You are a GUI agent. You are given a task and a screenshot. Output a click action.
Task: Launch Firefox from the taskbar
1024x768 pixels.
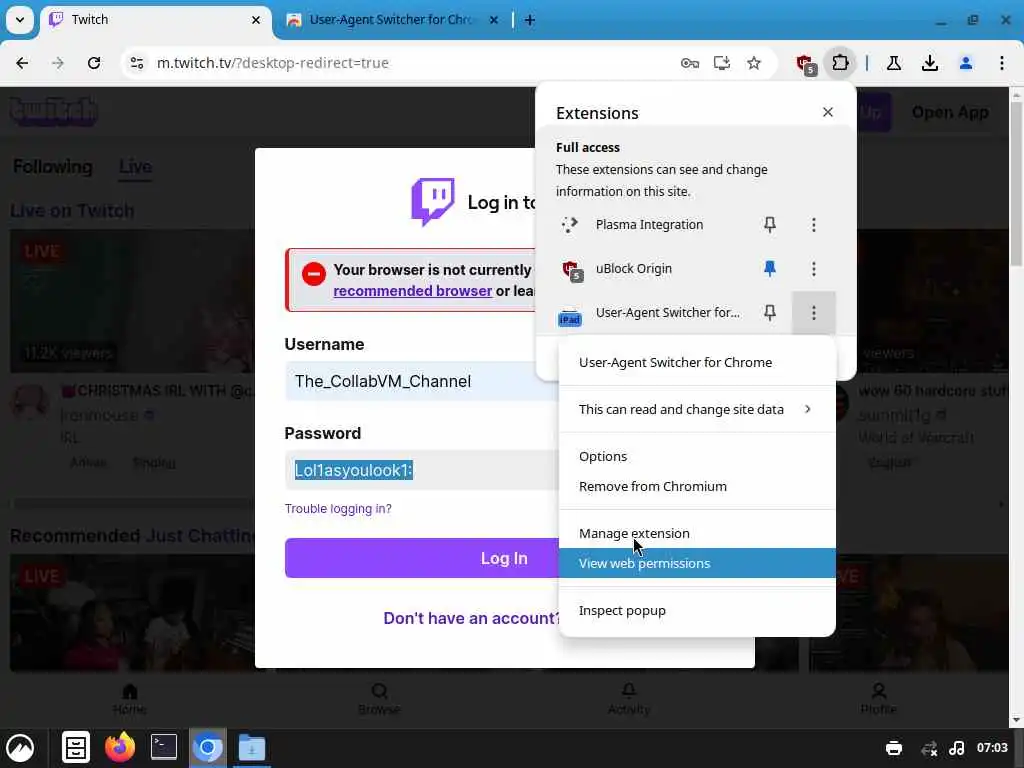[x=120, y=748]
